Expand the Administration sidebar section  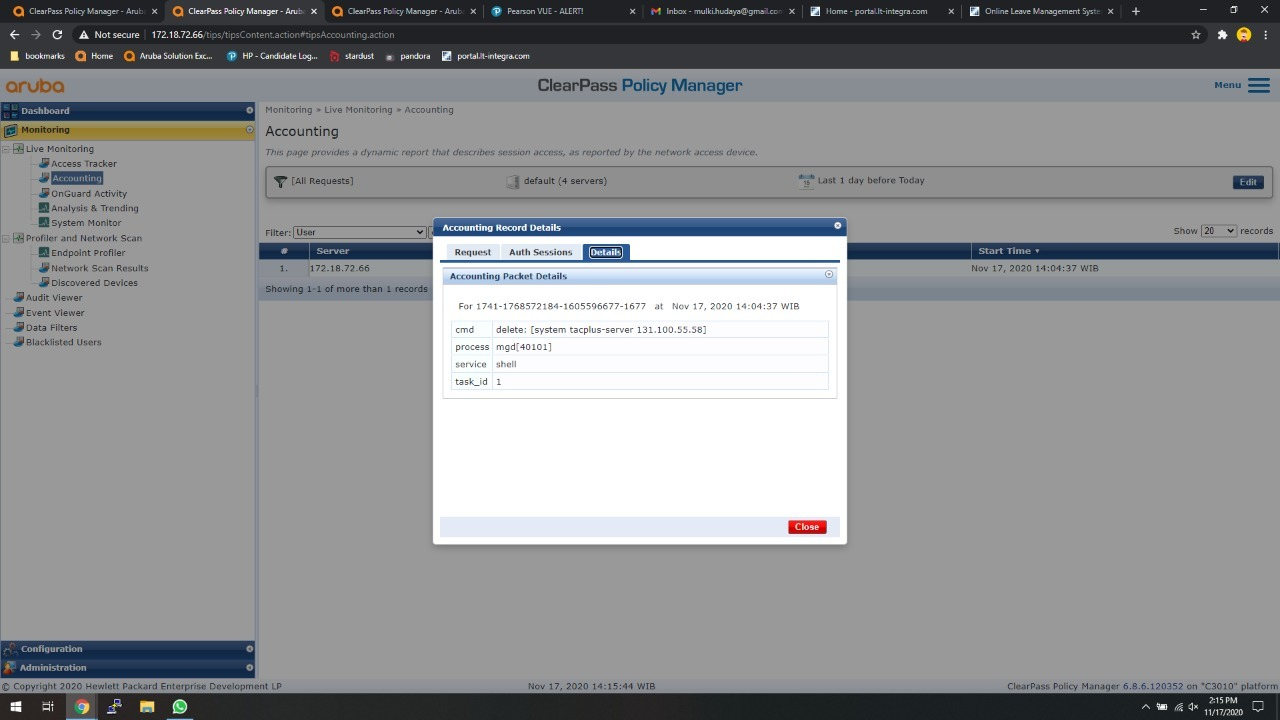tap(128, 667)
